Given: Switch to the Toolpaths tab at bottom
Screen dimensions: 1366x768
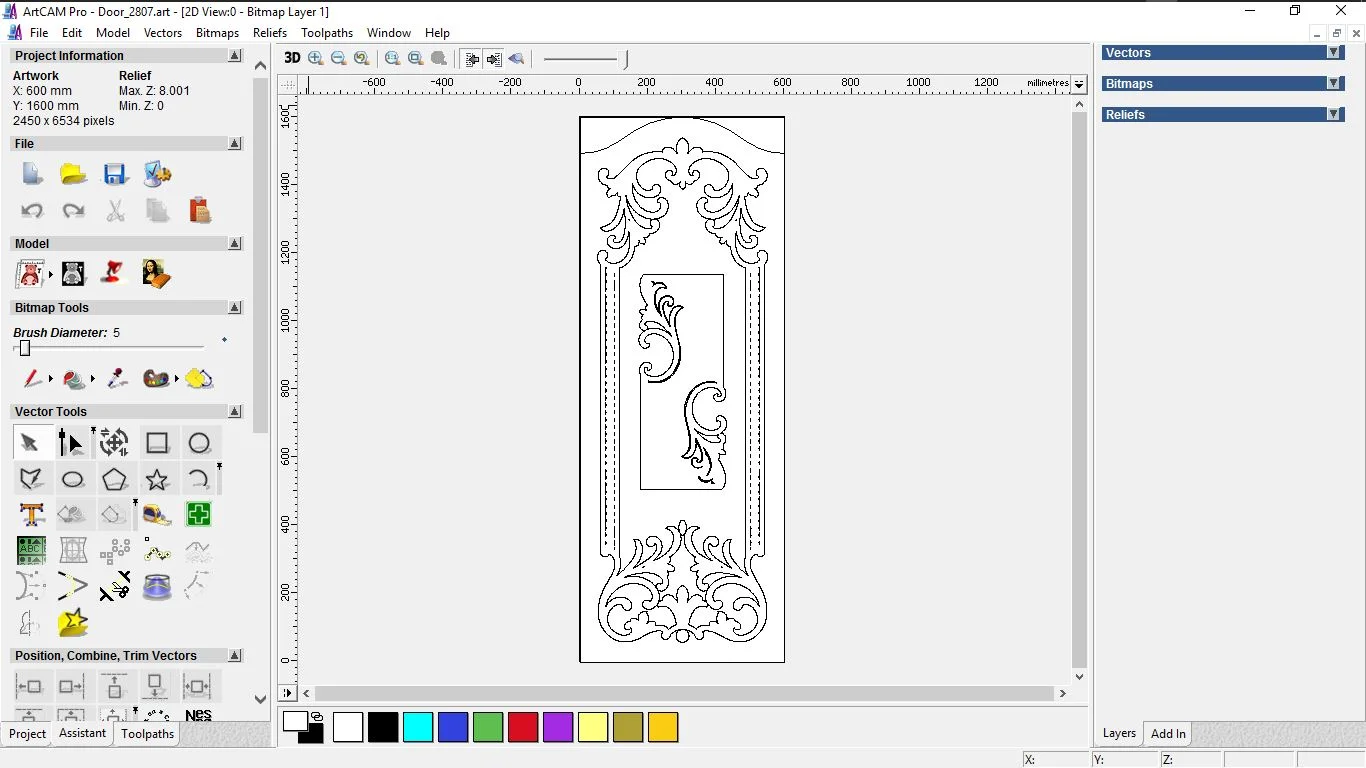Looking at the screenshot, I should pos(147,734).
